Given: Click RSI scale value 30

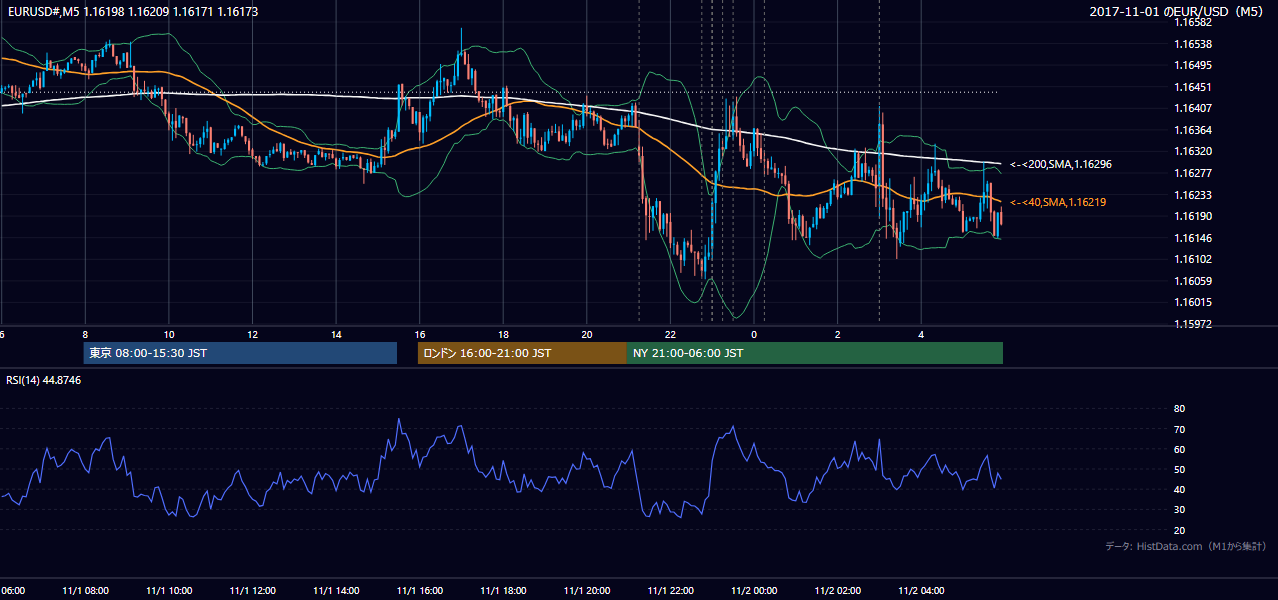Looking at the screenshot, I should (1179, 510).
